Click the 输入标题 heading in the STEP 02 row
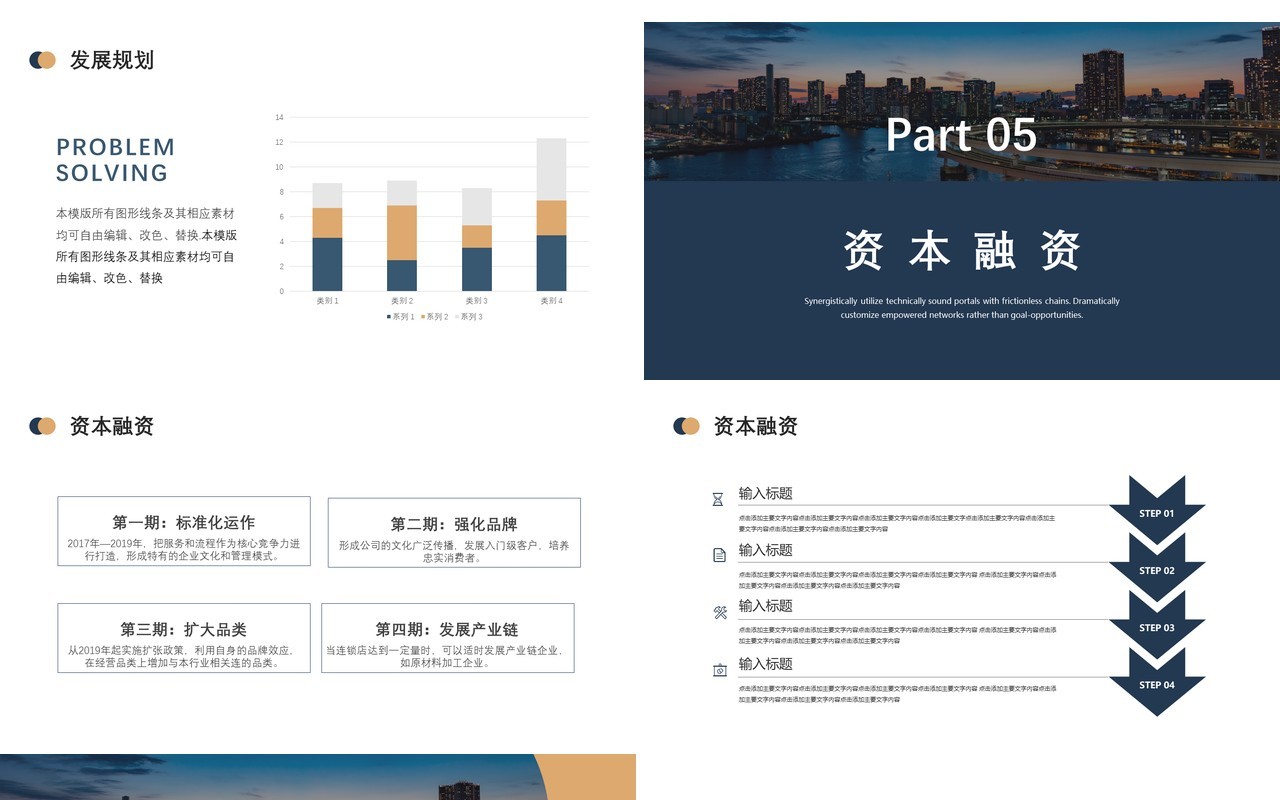The height and width of the screenshot is (800, 1280). pyautogui.click(x=765, y=550)
